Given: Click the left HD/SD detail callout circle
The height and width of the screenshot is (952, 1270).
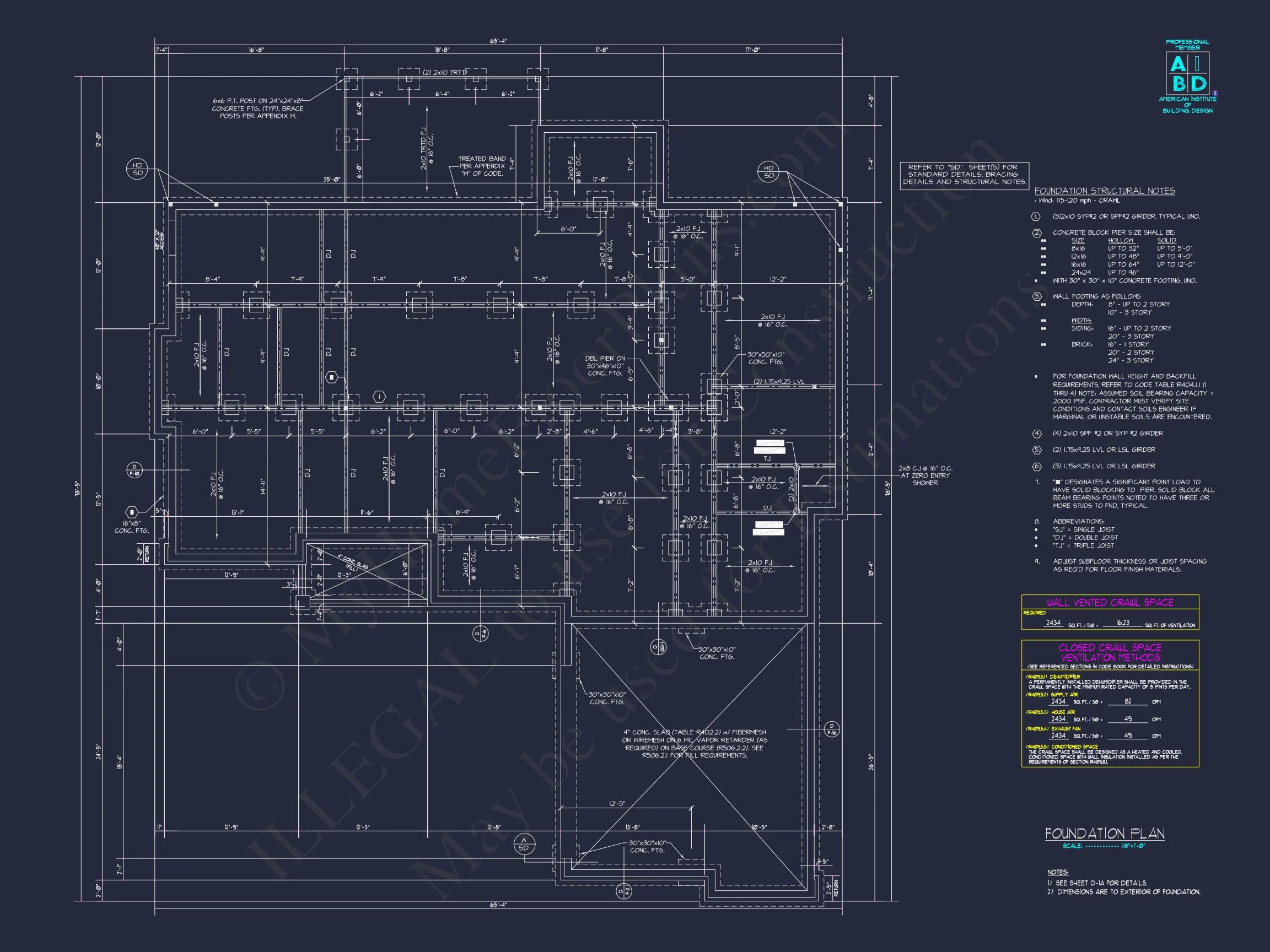Looking at the screenshot, I should (137, 169).
